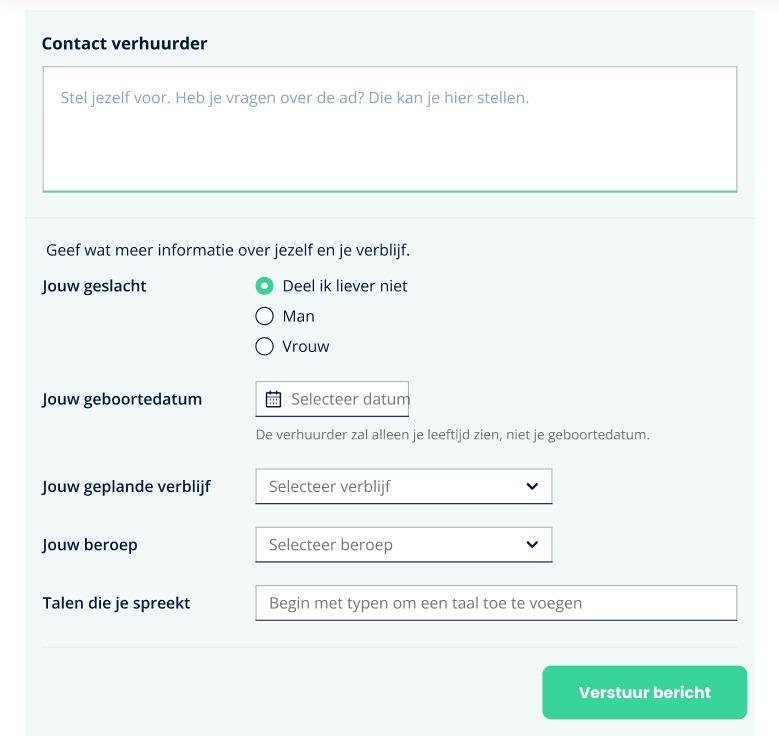779x736 pixels.
Task: Focus the languages 'Begin met typen' input
Action: pos(495,603)
